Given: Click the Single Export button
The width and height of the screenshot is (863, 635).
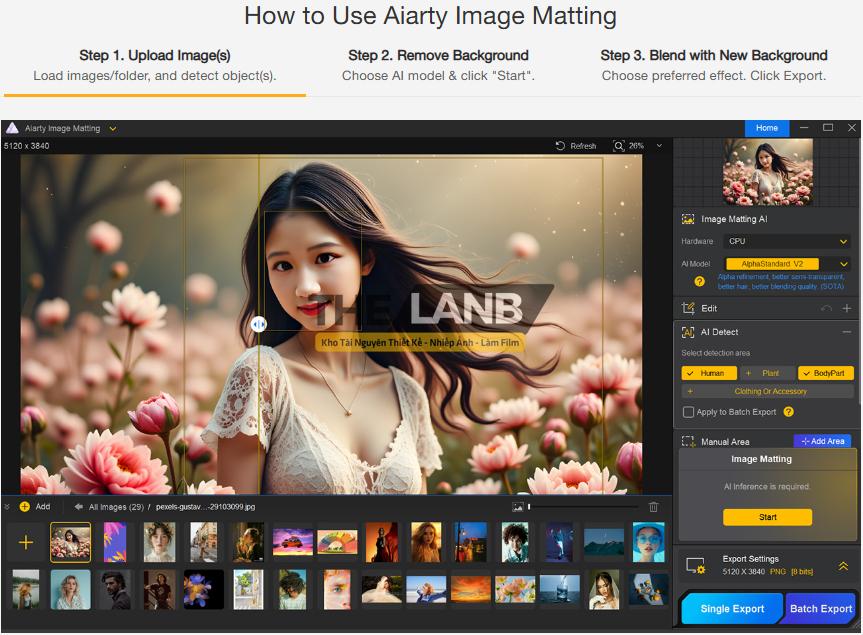Looking at the screenshot, I should tap(732, 608).
